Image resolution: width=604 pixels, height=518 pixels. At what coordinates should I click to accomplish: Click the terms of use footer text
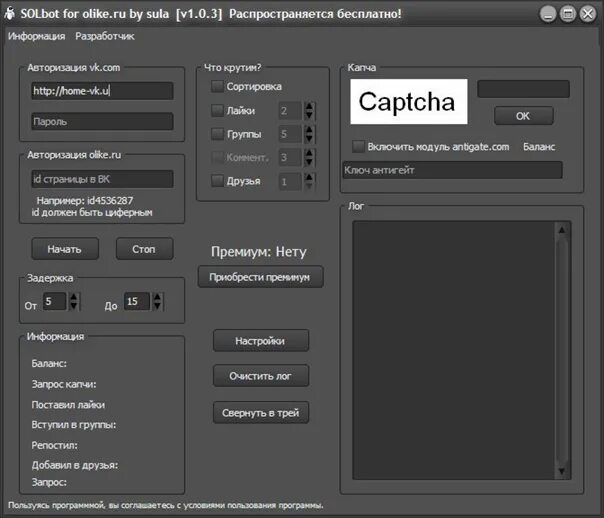[x=166, y=505]
